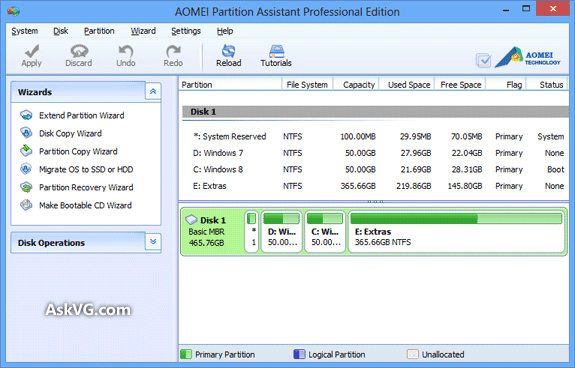Open the Settings menu

[x=186, y=31]
